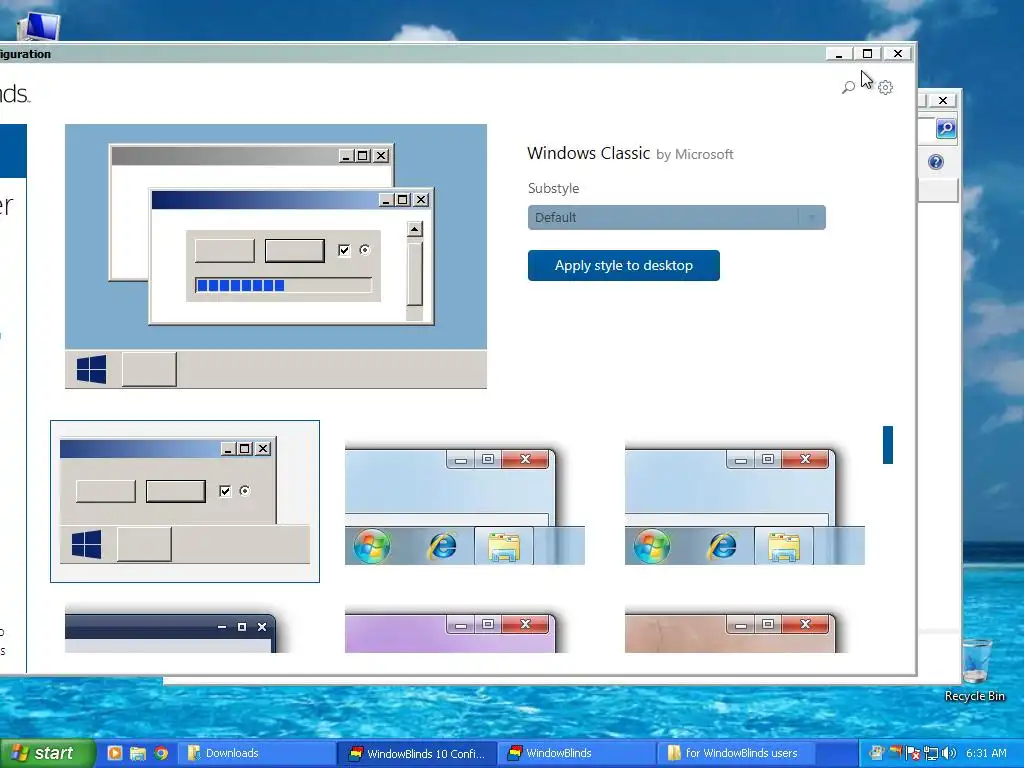
Task: Open the Substyle dropdown showing Default
Action: pyautogui.click(x=677, y=217)
